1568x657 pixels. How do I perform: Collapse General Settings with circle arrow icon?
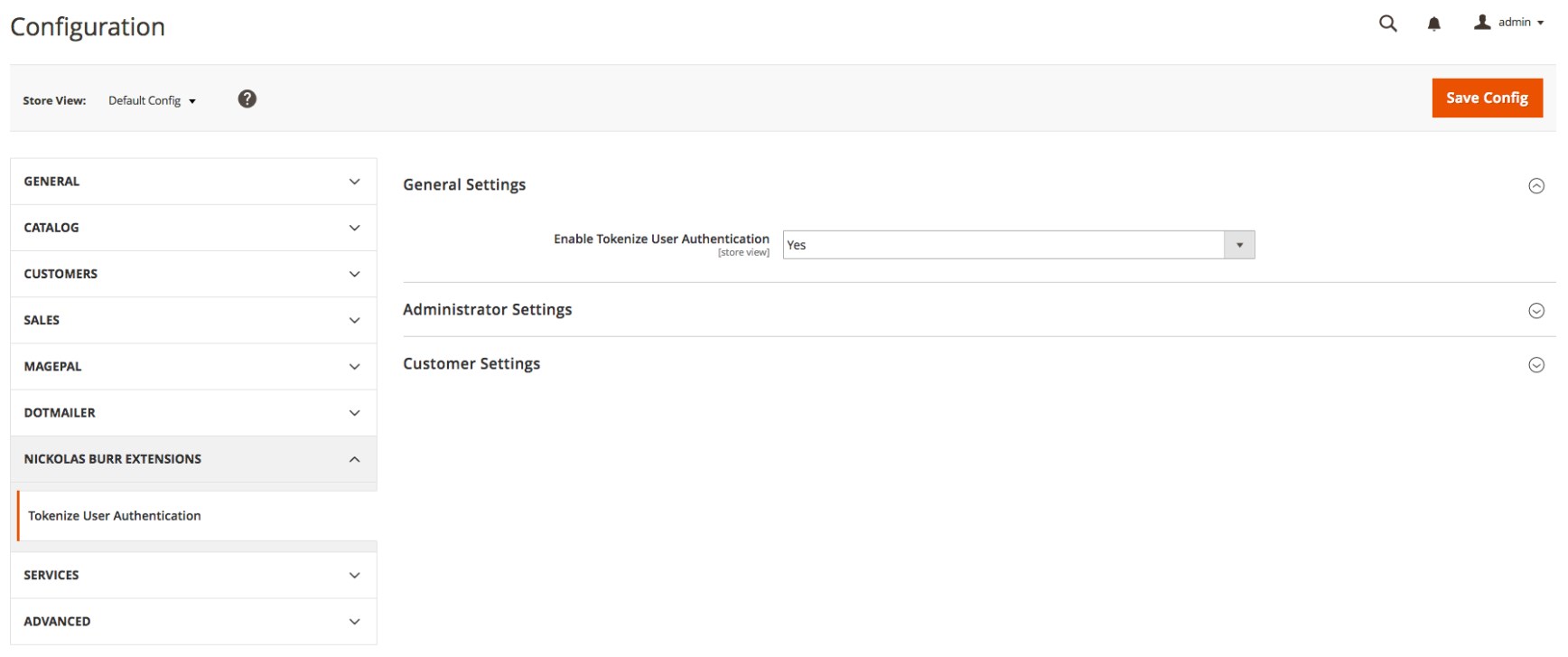1535,186
